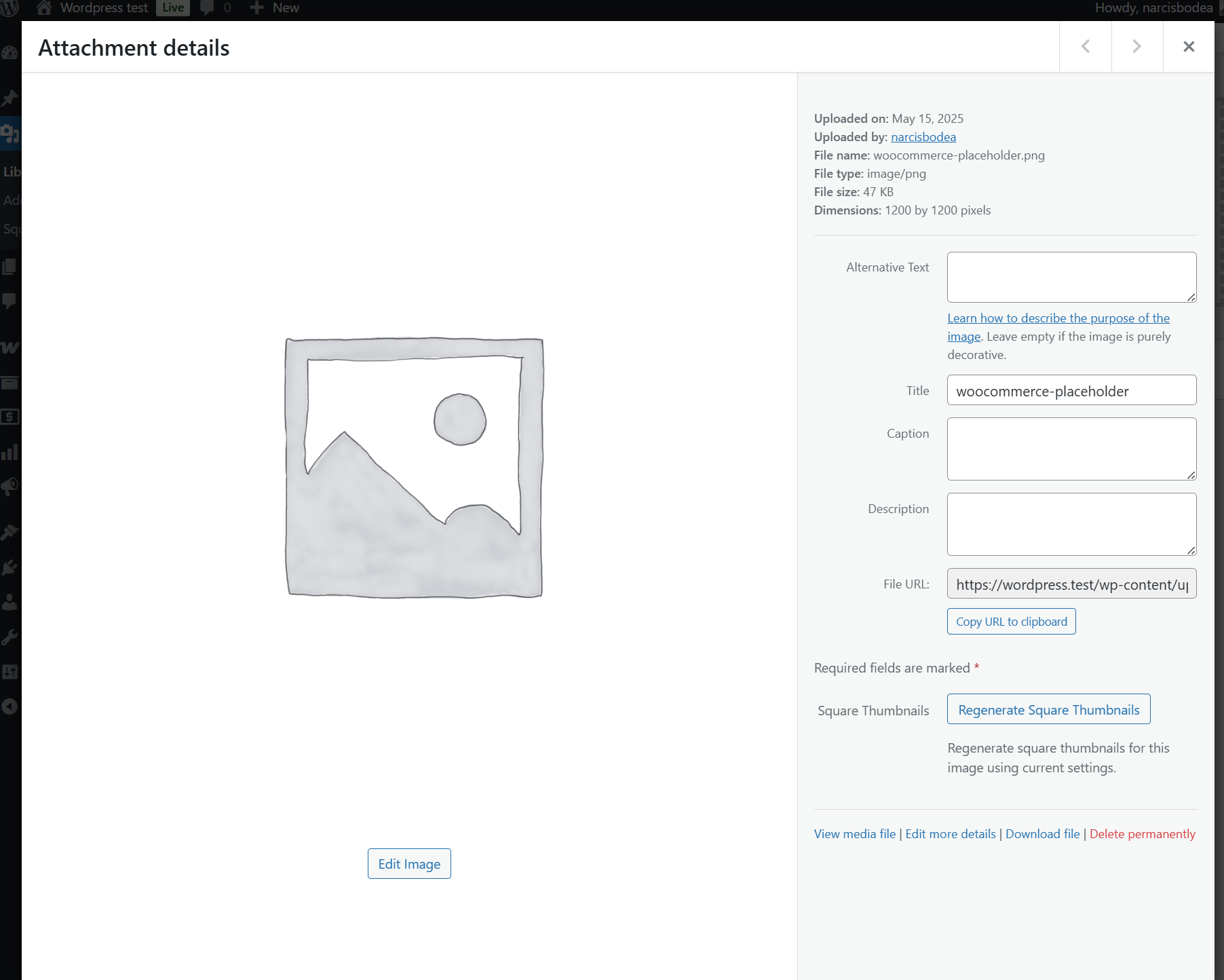This screenshot has height=980, width=1224.
Task: Open the Users sidebar icon
Action: tap(9, 602)
